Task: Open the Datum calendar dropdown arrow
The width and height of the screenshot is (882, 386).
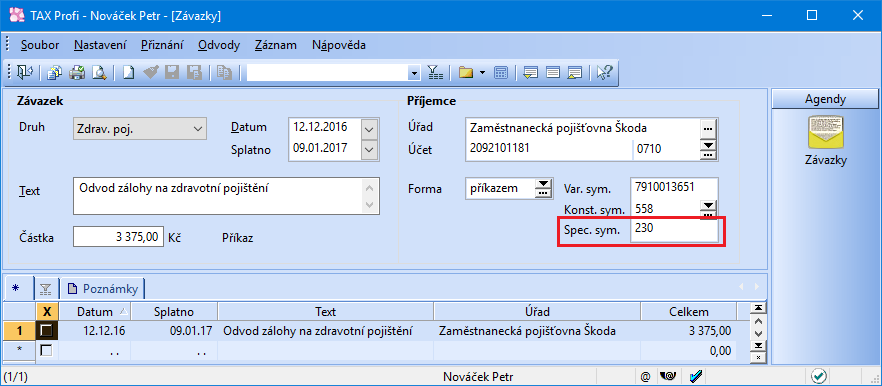Action: 368,129
